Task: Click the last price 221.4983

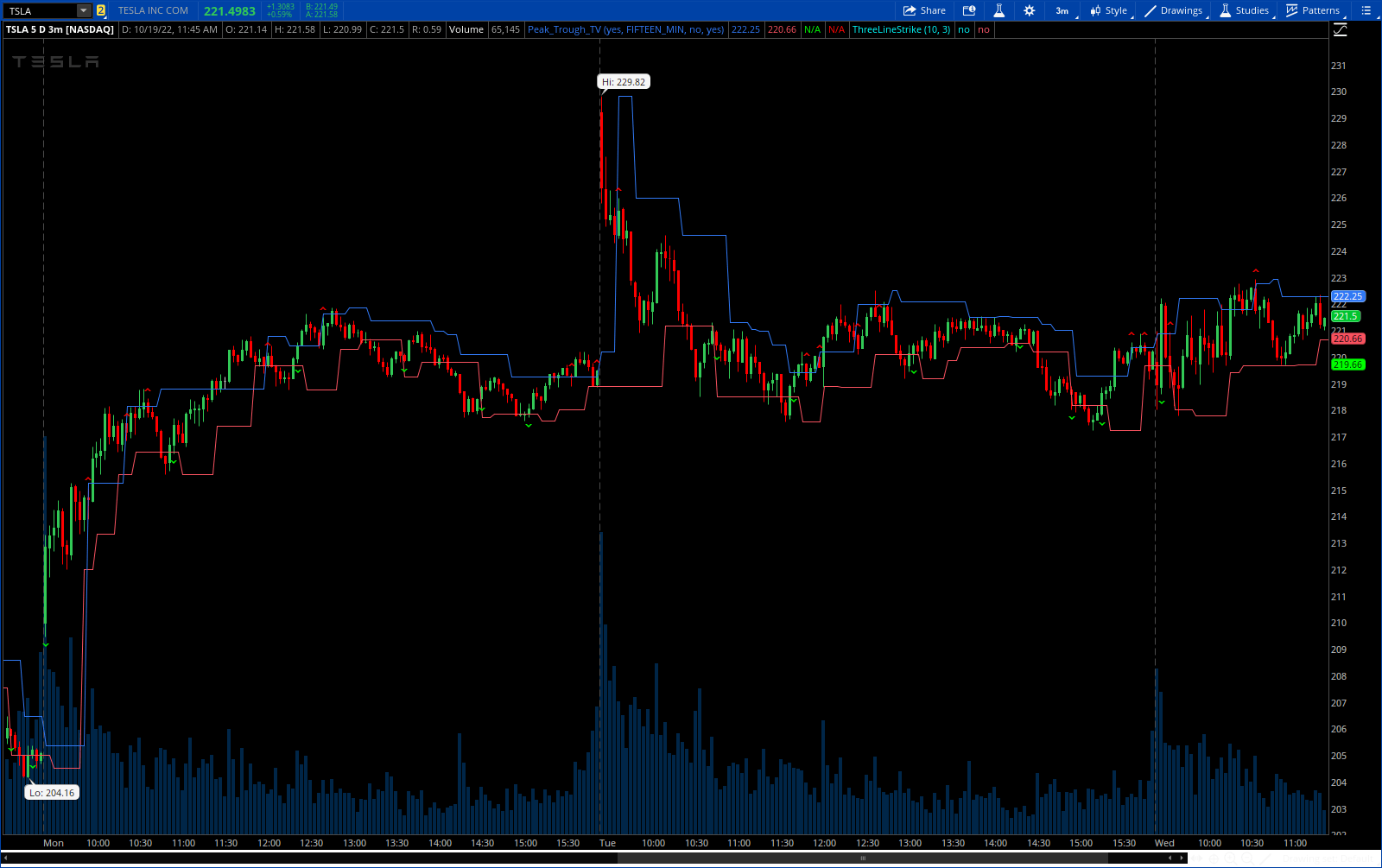Action: coord(230,11)
